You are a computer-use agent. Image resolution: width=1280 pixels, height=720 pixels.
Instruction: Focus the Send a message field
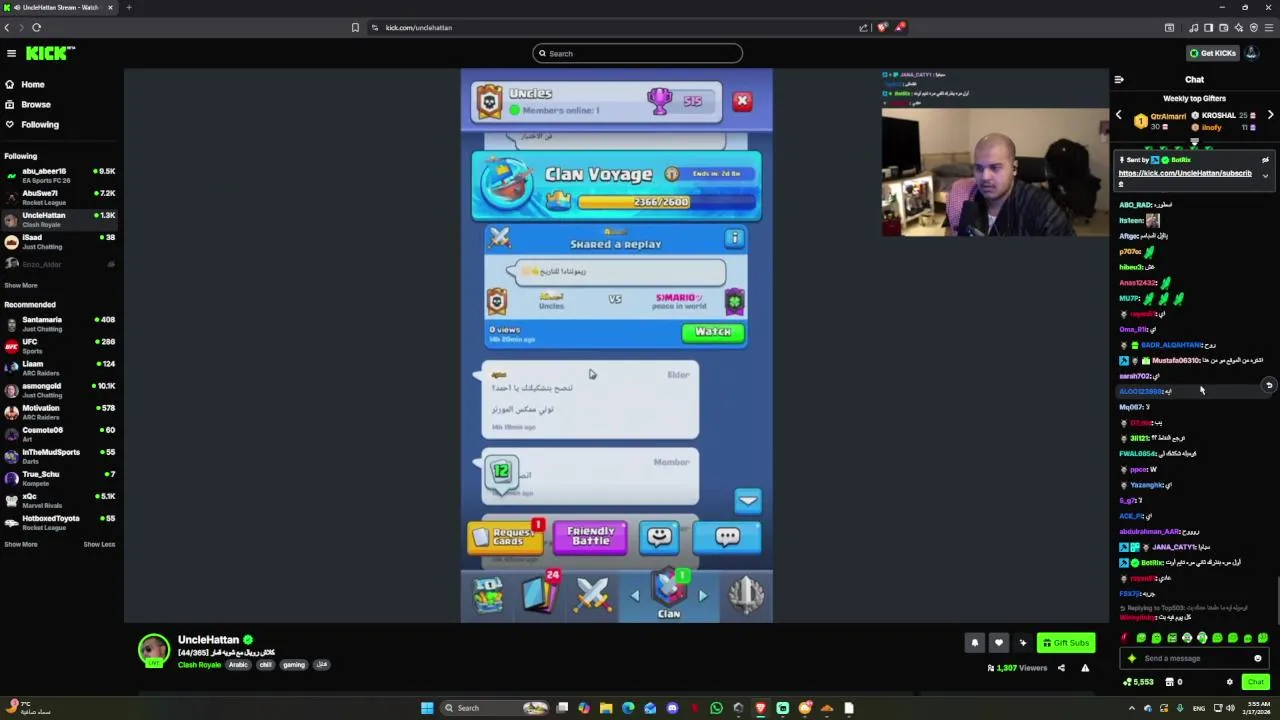pyautogui.click(x=1194, y=658)
